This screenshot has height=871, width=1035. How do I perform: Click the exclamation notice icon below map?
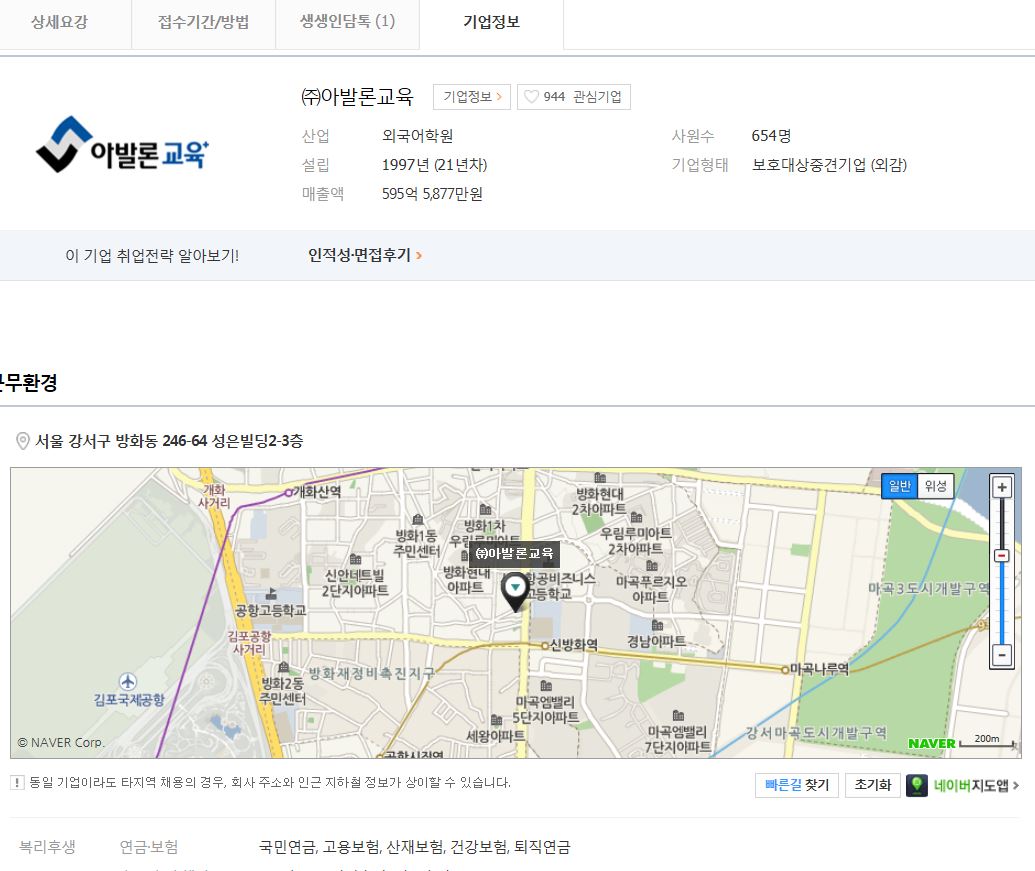coord(17,783)
